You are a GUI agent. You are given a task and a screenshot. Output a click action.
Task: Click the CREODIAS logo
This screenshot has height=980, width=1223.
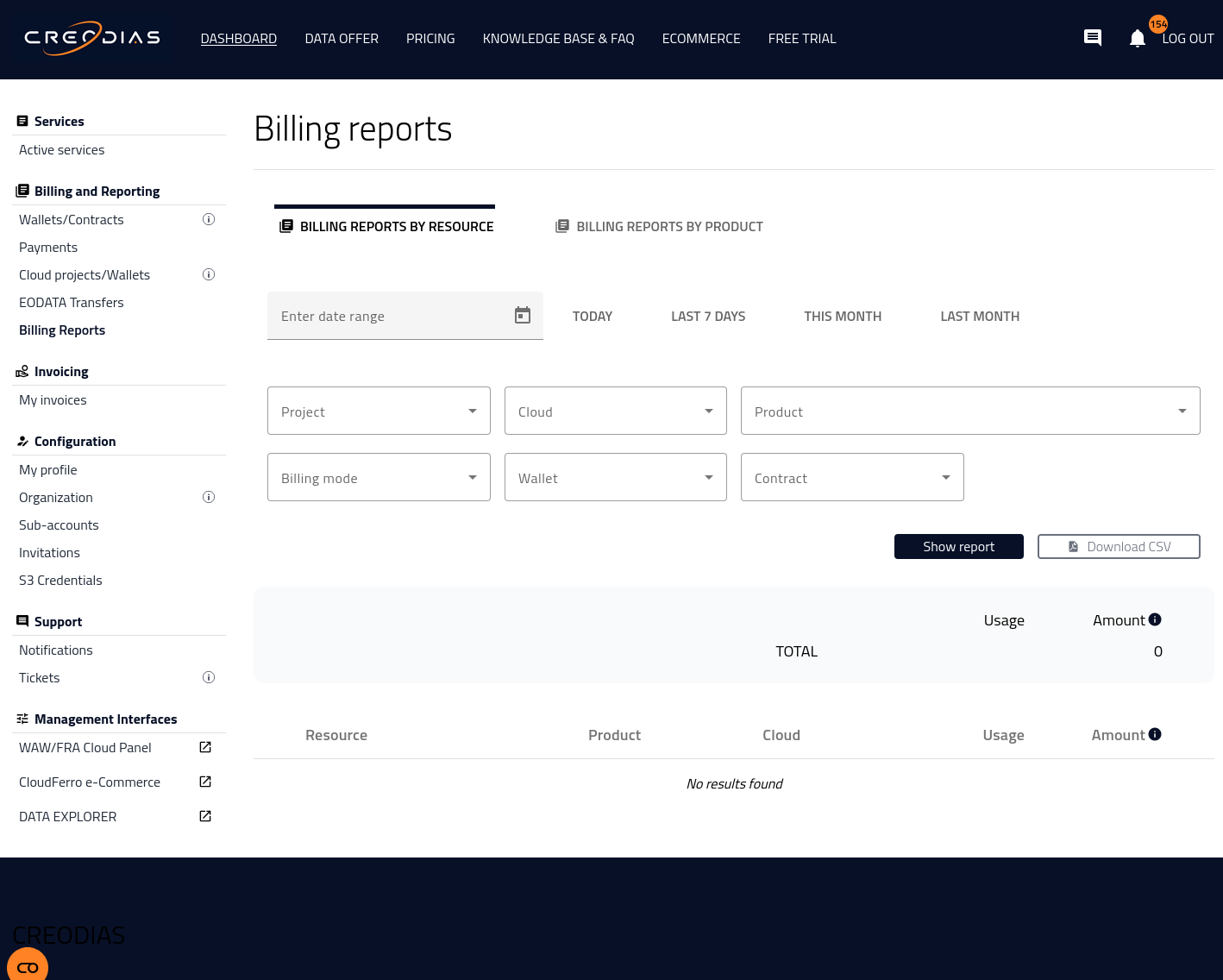pos(92,38)
